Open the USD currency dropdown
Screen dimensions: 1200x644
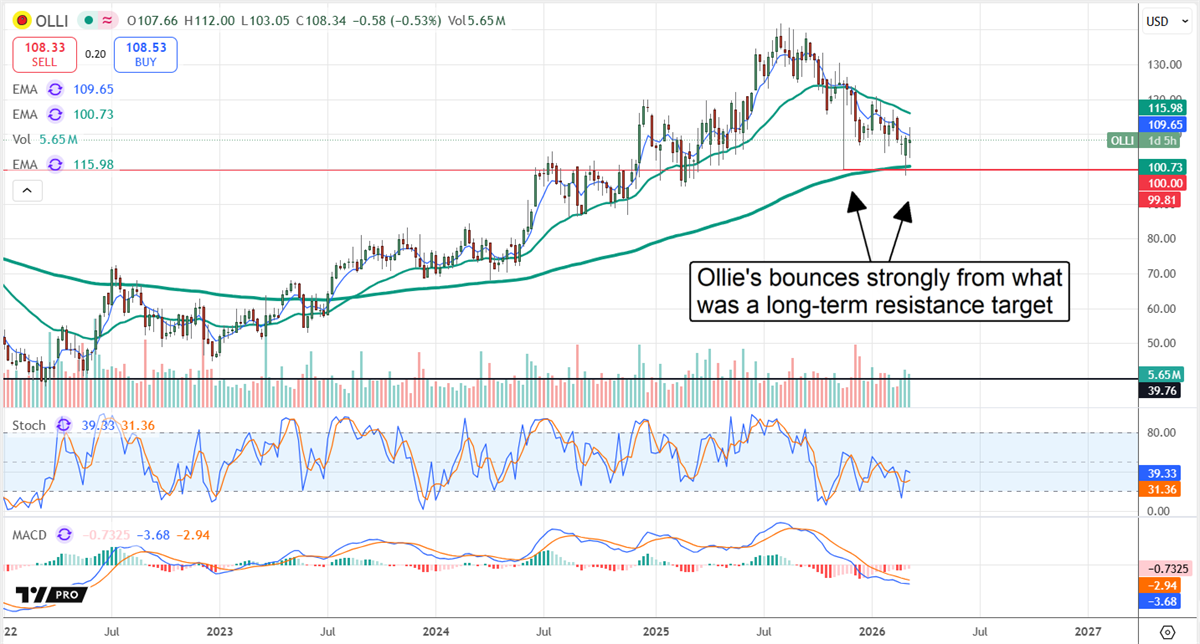1166,20
